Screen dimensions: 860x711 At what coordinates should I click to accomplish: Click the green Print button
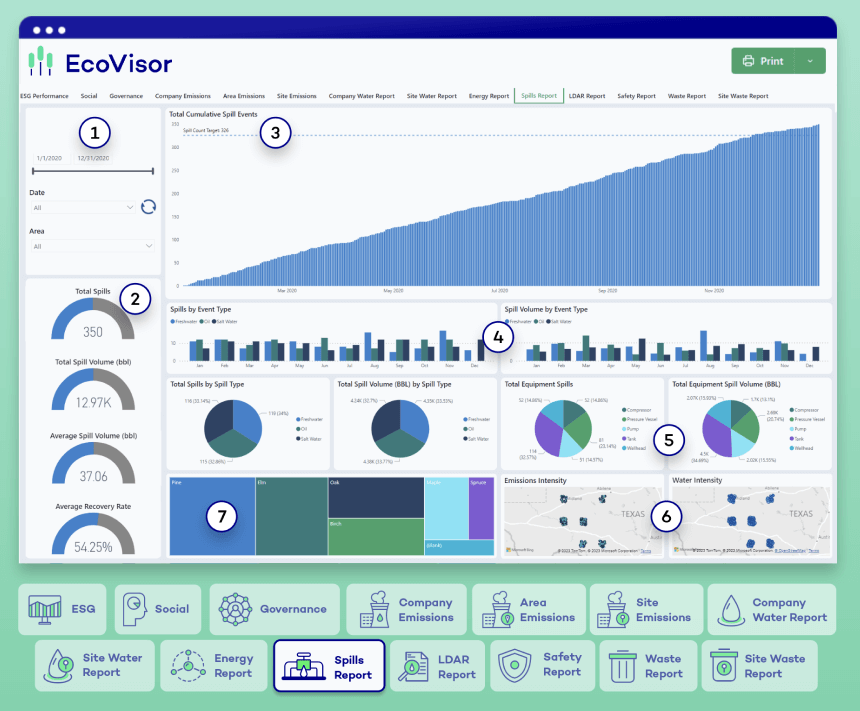763,61
